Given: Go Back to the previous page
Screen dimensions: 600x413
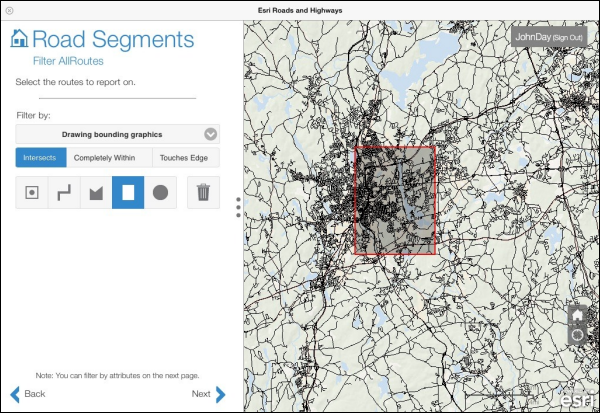Looking at the screenshot, I should point(28,394).
